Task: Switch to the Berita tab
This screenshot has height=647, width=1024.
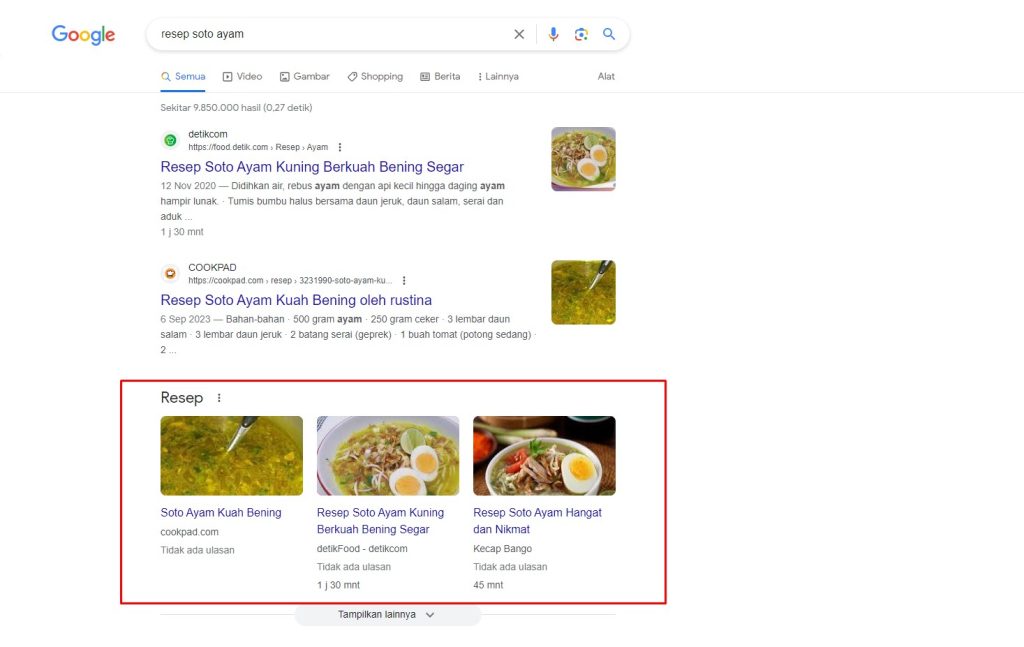Action: 440,76
